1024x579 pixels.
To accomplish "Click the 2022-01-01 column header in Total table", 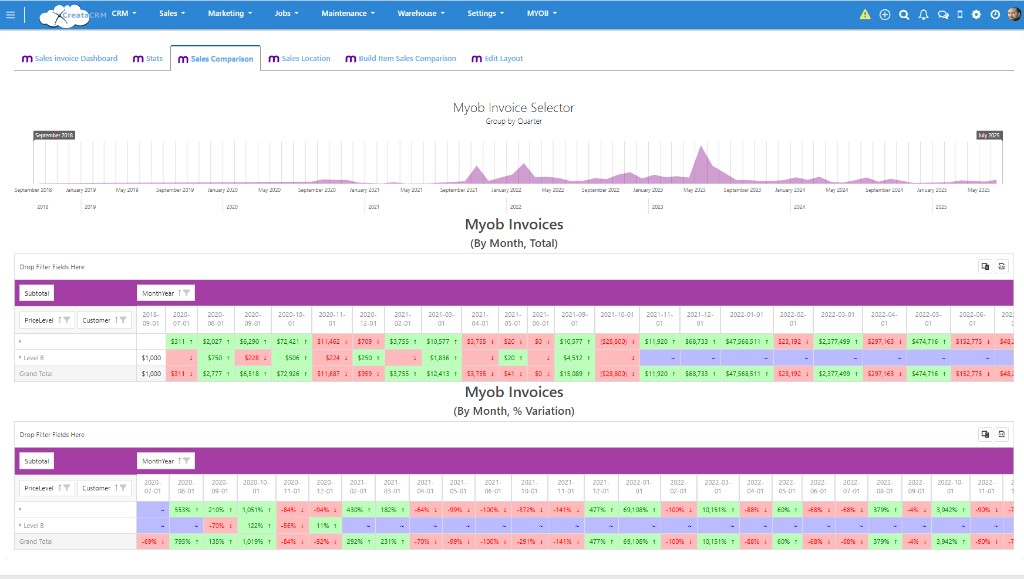I will pyautogui.click(x=746, y=319).
